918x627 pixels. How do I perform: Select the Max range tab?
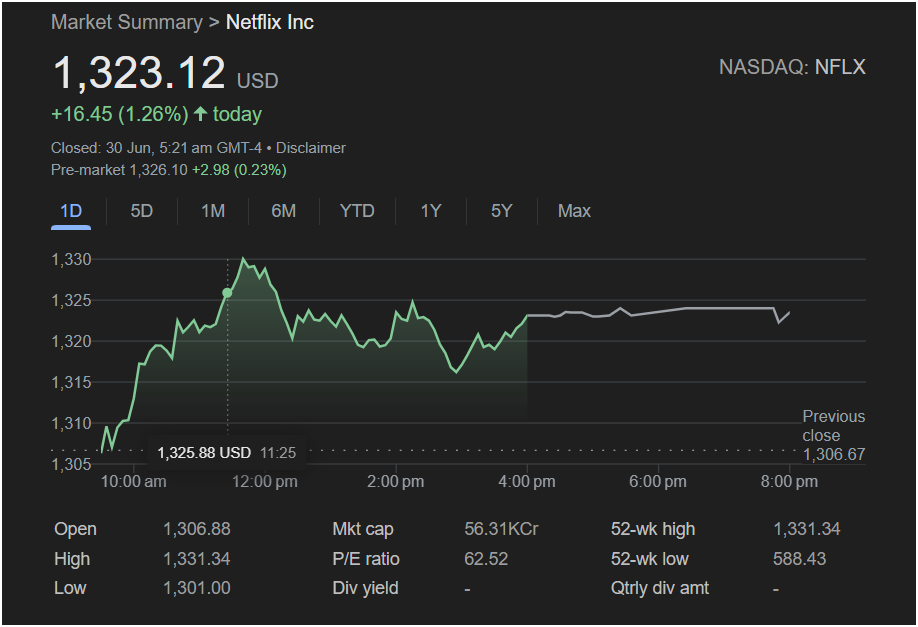574,211
